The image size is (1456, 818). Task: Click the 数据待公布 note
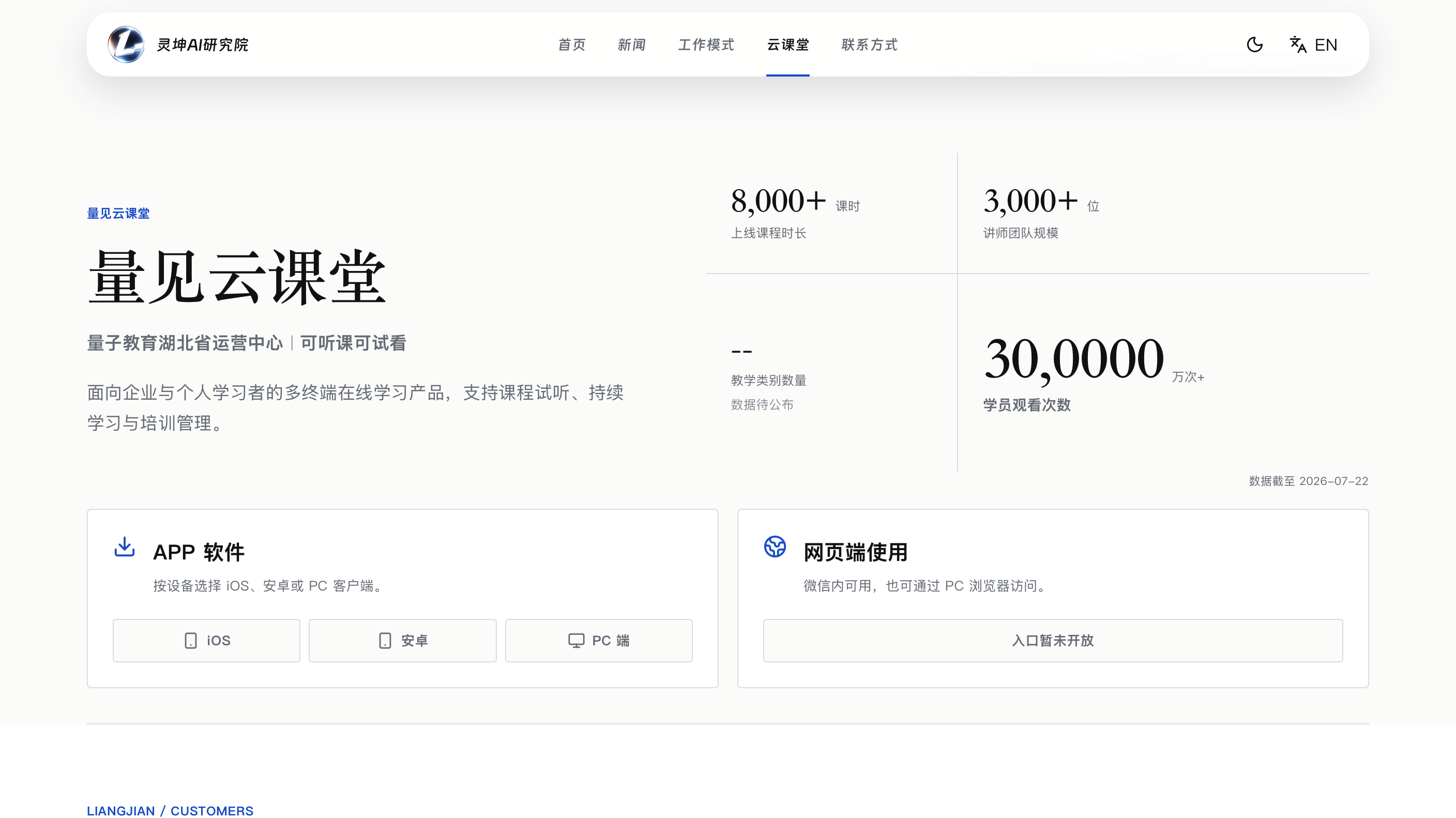coord(762,405)
